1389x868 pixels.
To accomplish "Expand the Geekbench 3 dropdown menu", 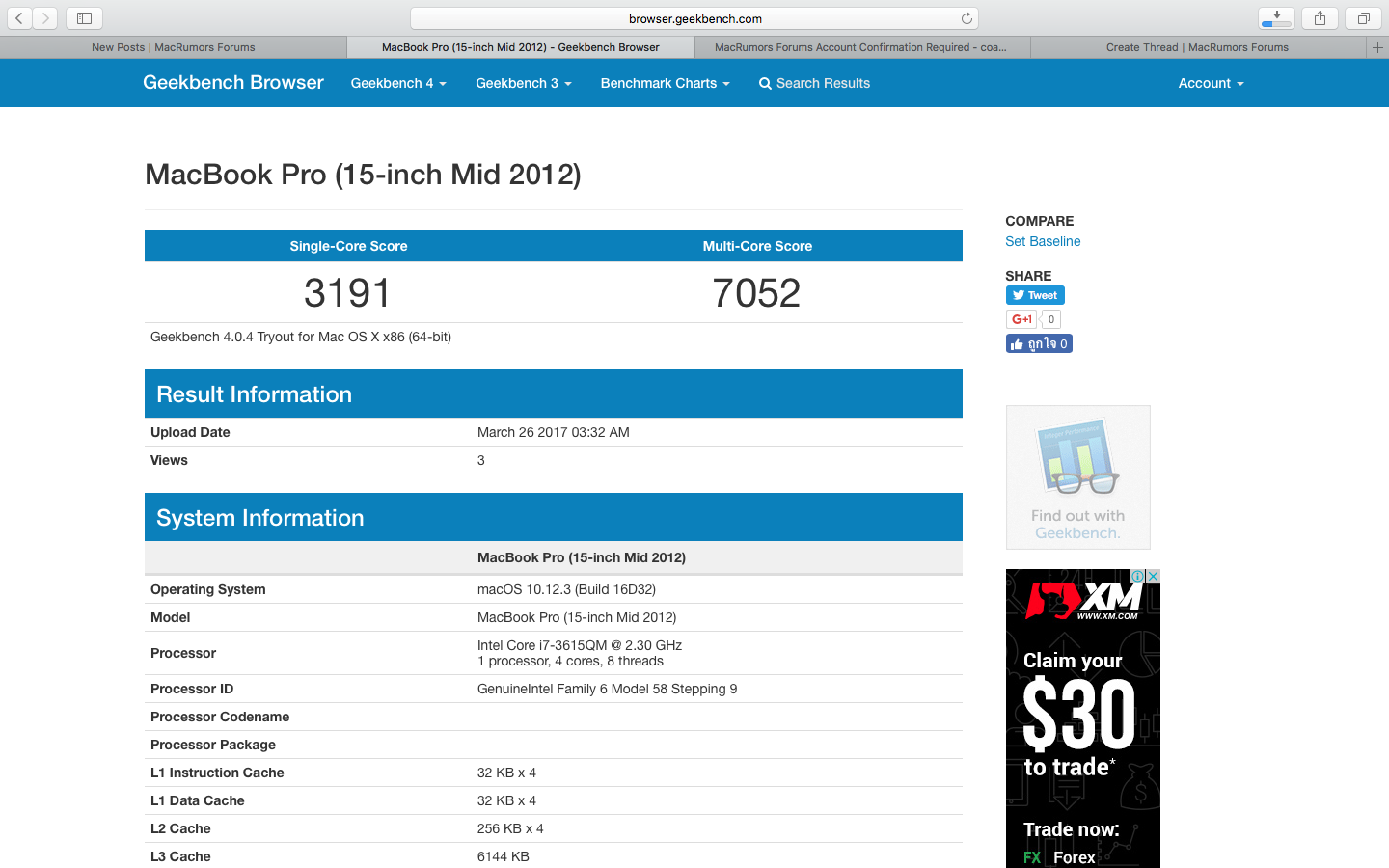I will click(x=524, y=83).
